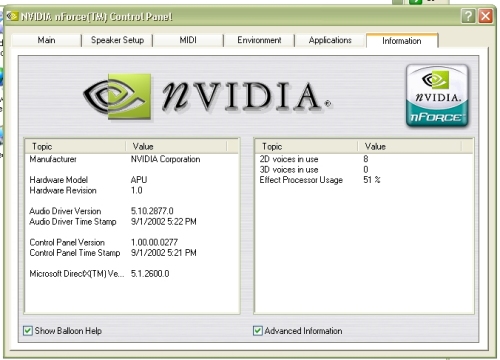Click the nForce badge logo
The height and width of the screenshot is (360, 500).
click(x=437, y=96)
